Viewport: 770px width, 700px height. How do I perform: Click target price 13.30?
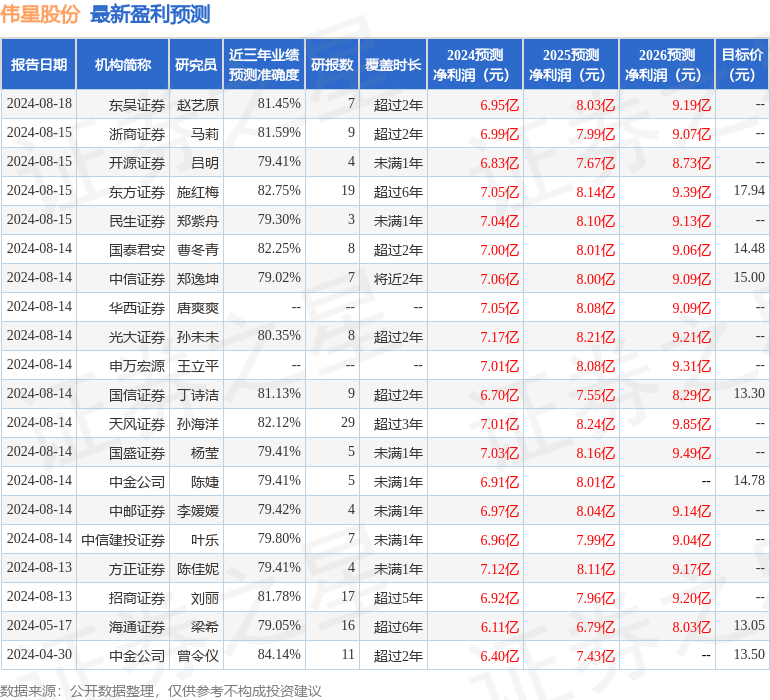[749, 393]
